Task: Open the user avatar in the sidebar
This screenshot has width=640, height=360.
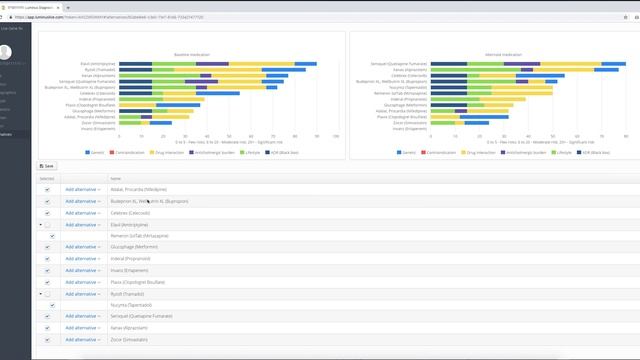Action: coord(5,52)
